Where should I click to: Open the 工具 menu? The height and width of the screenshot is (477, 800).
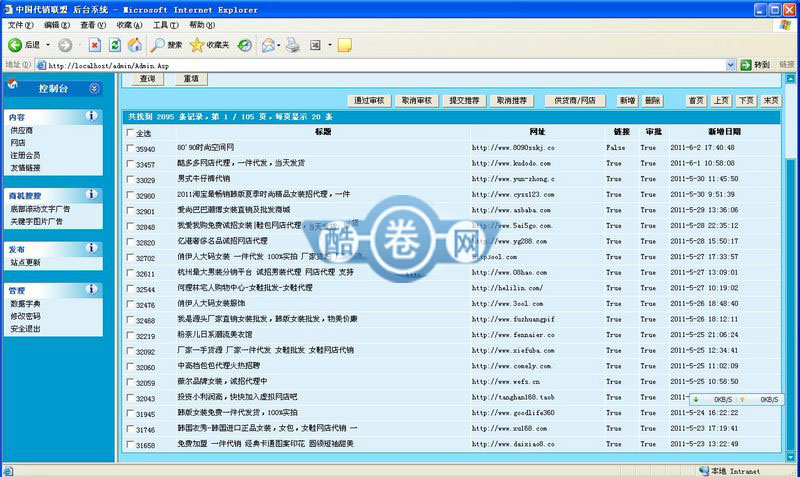pyautogui.click(x=166, y=25)
